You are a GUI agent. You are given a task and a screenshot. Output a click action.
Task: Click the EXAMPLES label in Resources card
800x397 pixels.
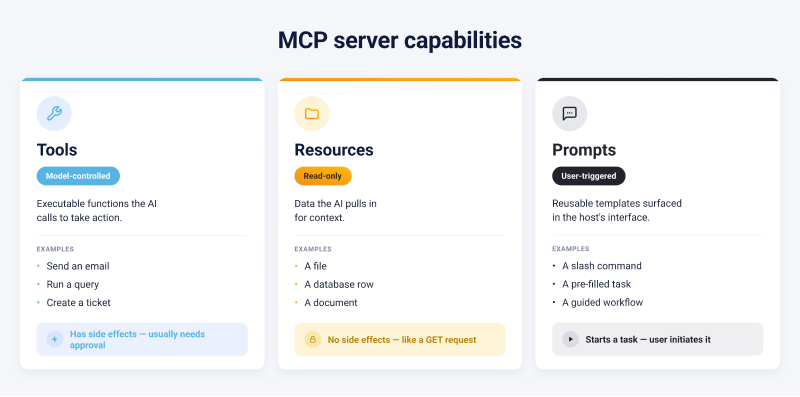click(x=313, y=250)
